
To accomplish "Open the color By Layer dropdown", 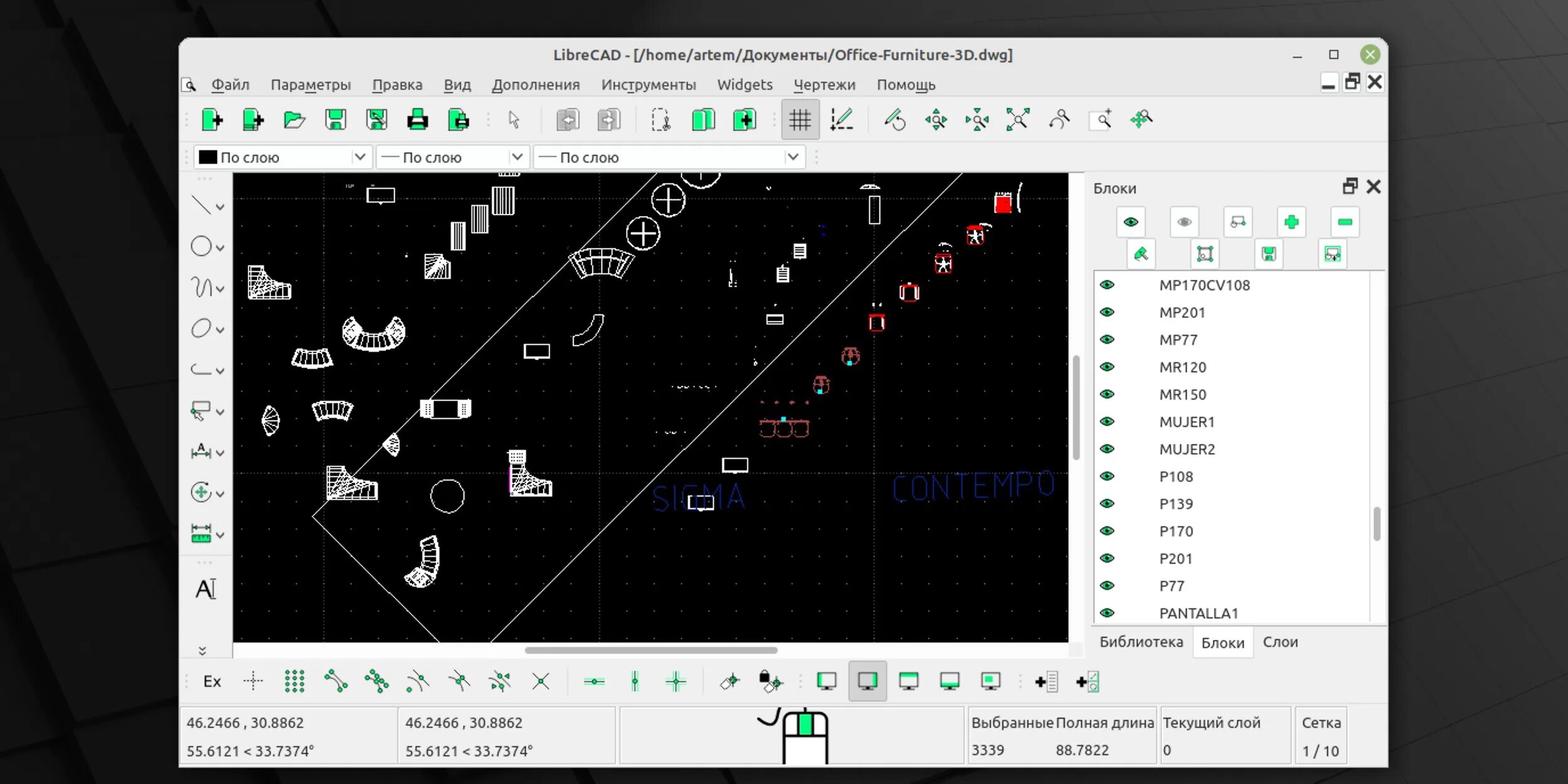I will 359,157.
